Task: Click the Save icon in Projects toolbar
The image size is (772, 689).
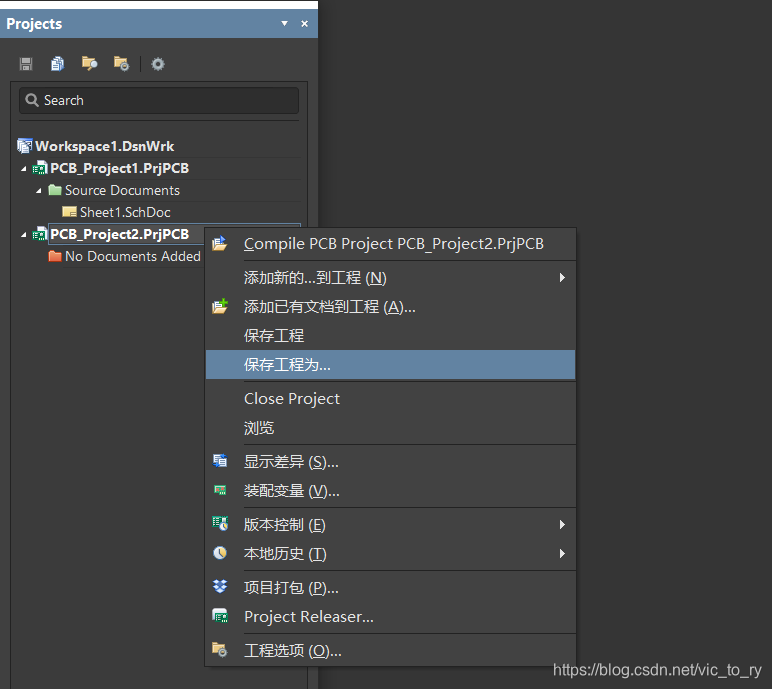Action: (26, 64)
